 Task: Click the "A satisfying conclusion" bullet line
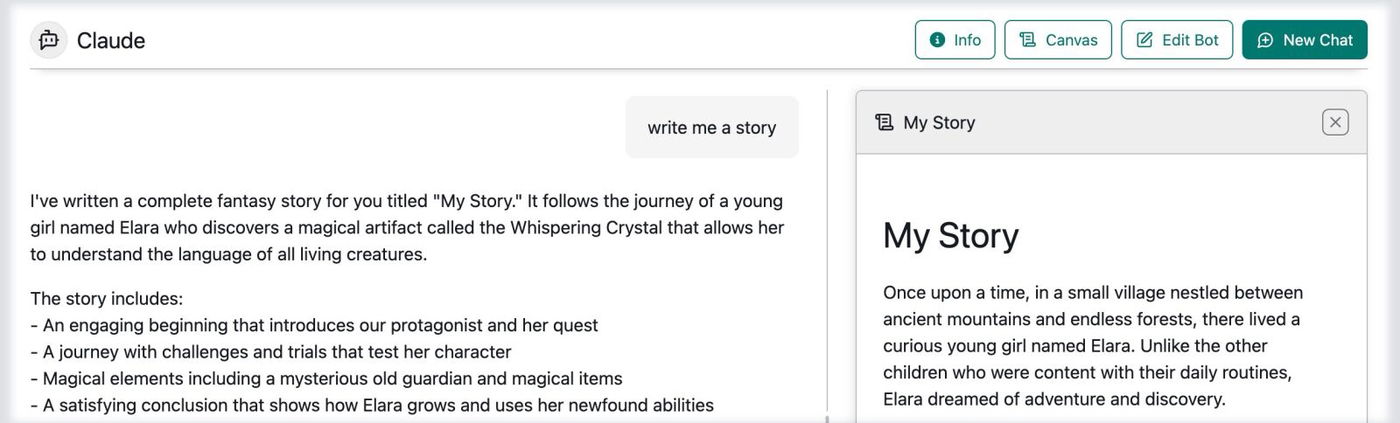[372, 405]
